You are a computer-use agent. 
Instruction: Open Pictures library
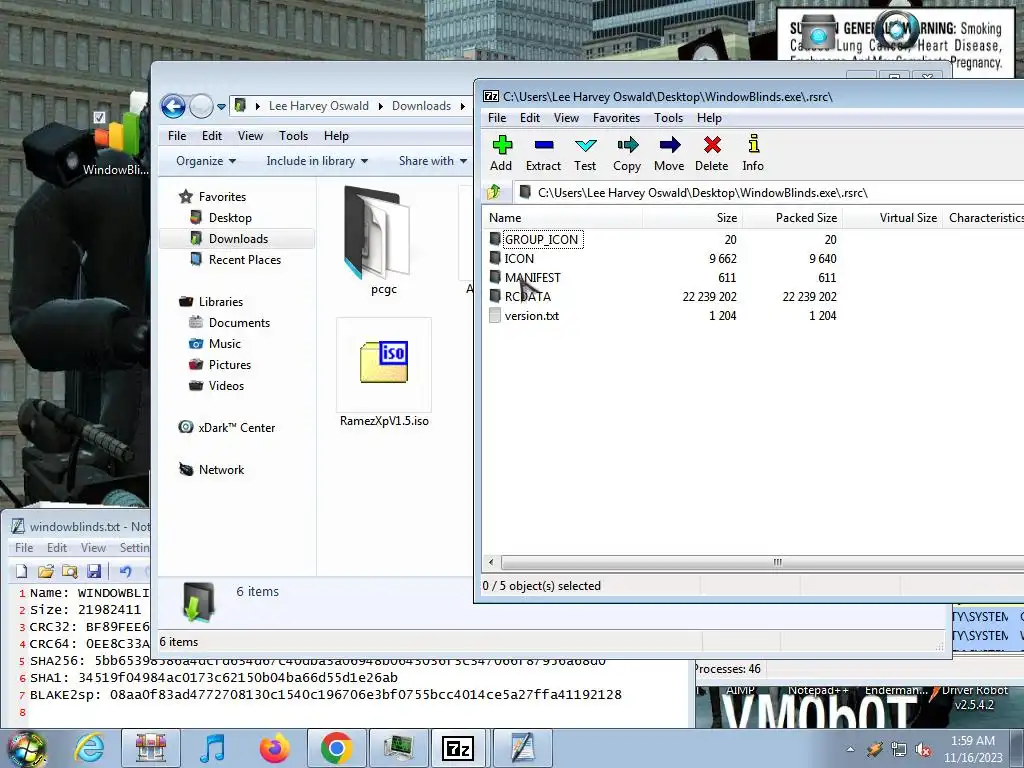pyautogui.click(x=229, y=364)
